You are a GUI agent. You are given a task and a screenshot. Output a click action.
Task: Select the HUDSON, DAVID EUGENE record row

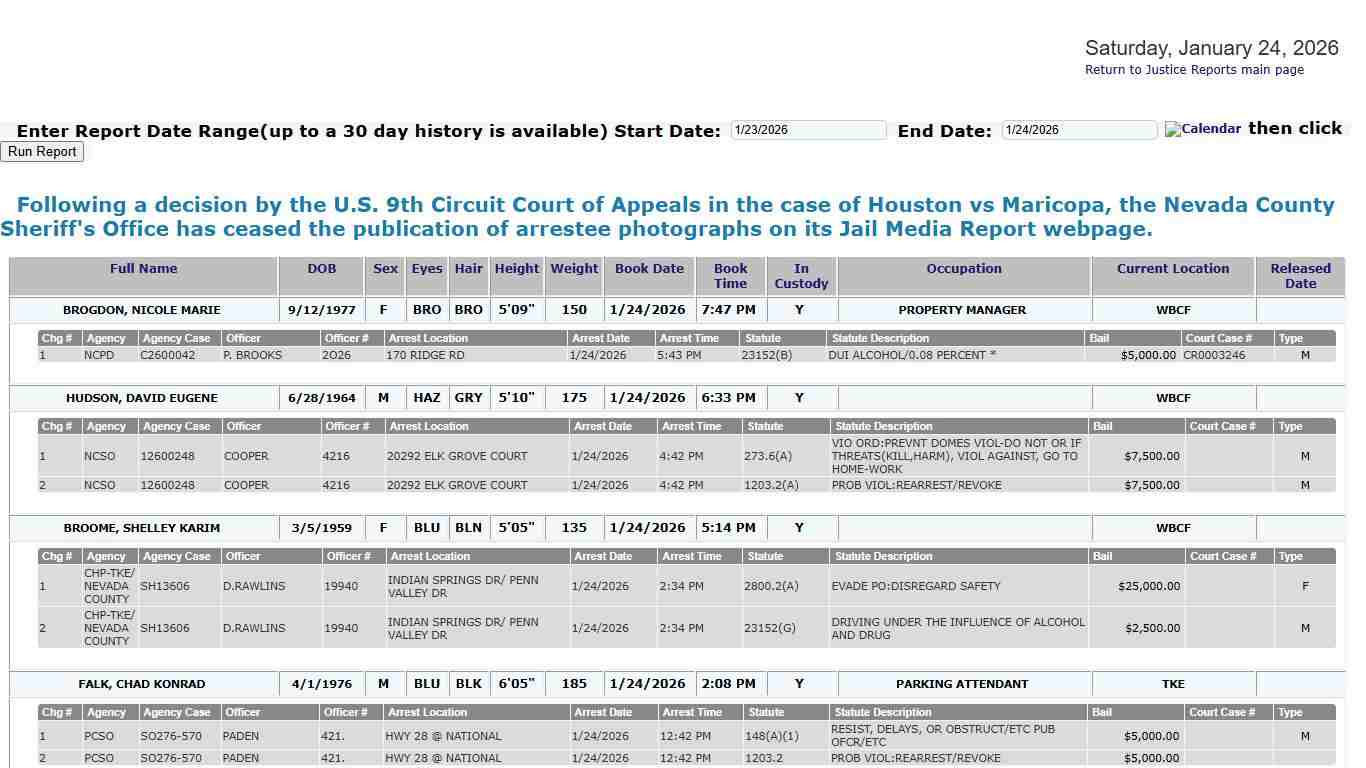coord(142,397)
